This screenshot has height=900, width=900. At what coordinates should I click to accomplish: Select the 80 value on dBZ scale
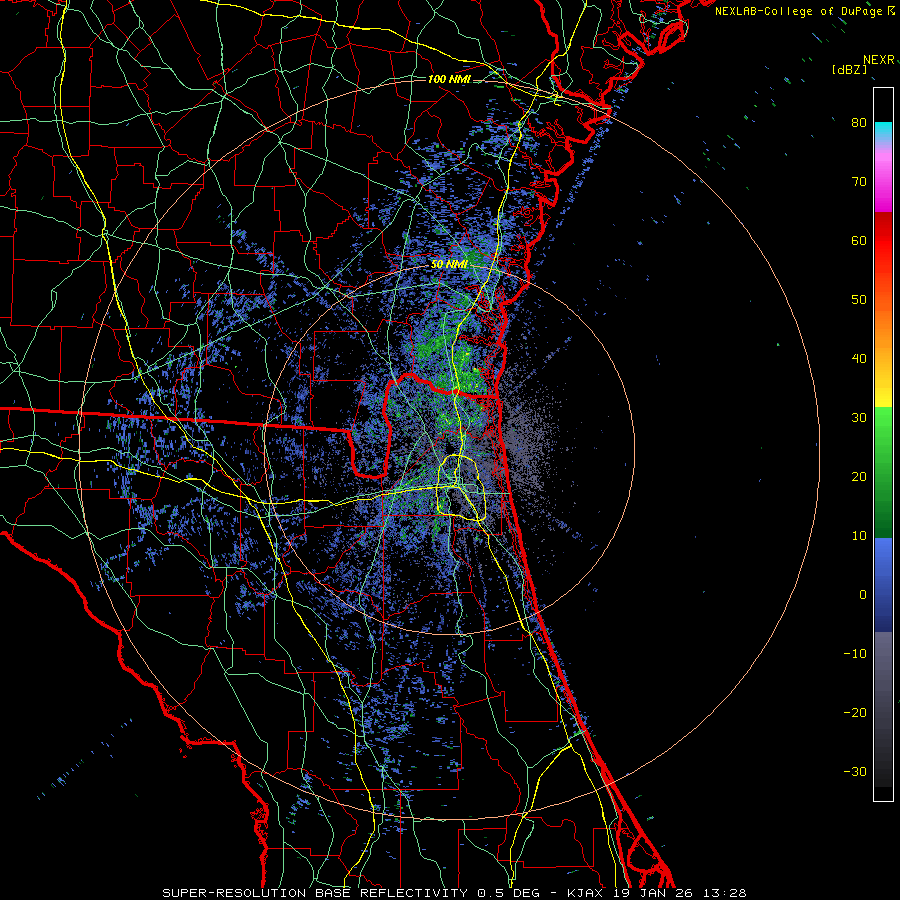click(x=859, y=123)
